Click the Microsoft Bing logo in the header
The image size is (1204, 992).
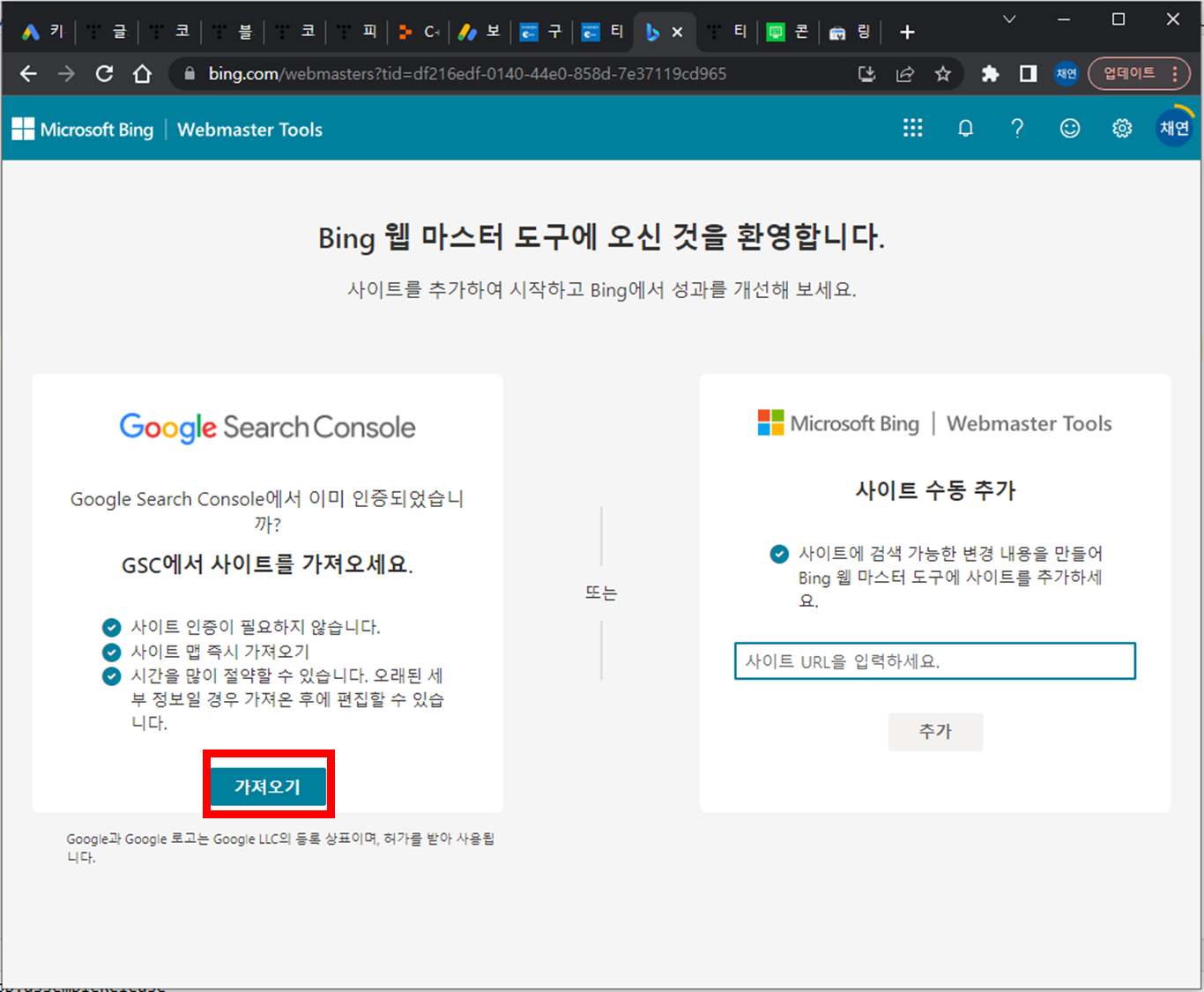tap(83, 130)
